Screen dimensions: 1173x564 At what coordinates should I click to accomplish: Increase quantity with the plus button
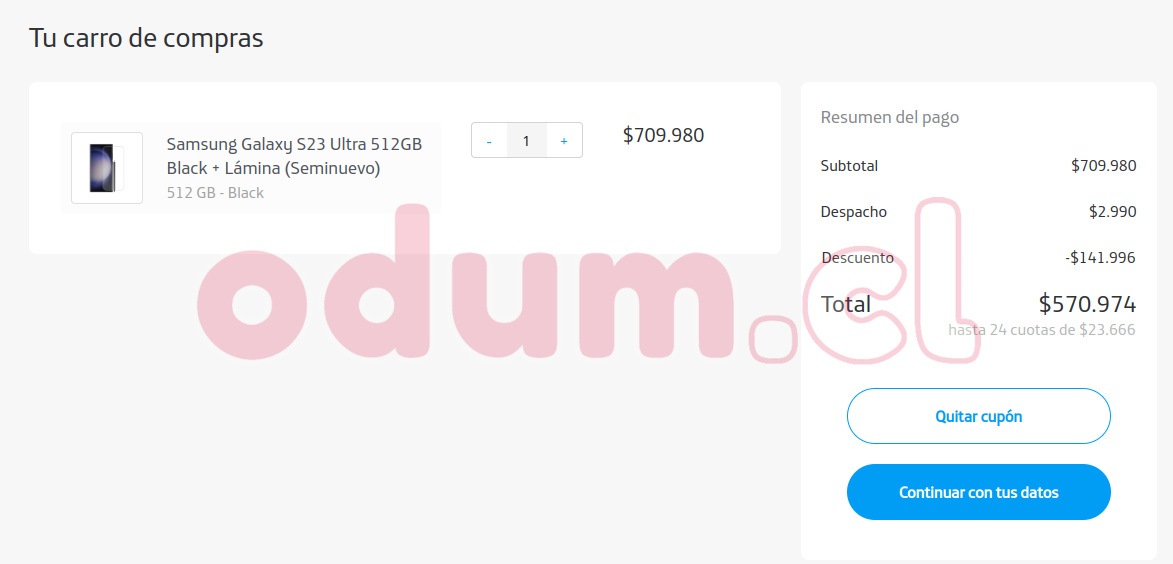tap(564, 141)
